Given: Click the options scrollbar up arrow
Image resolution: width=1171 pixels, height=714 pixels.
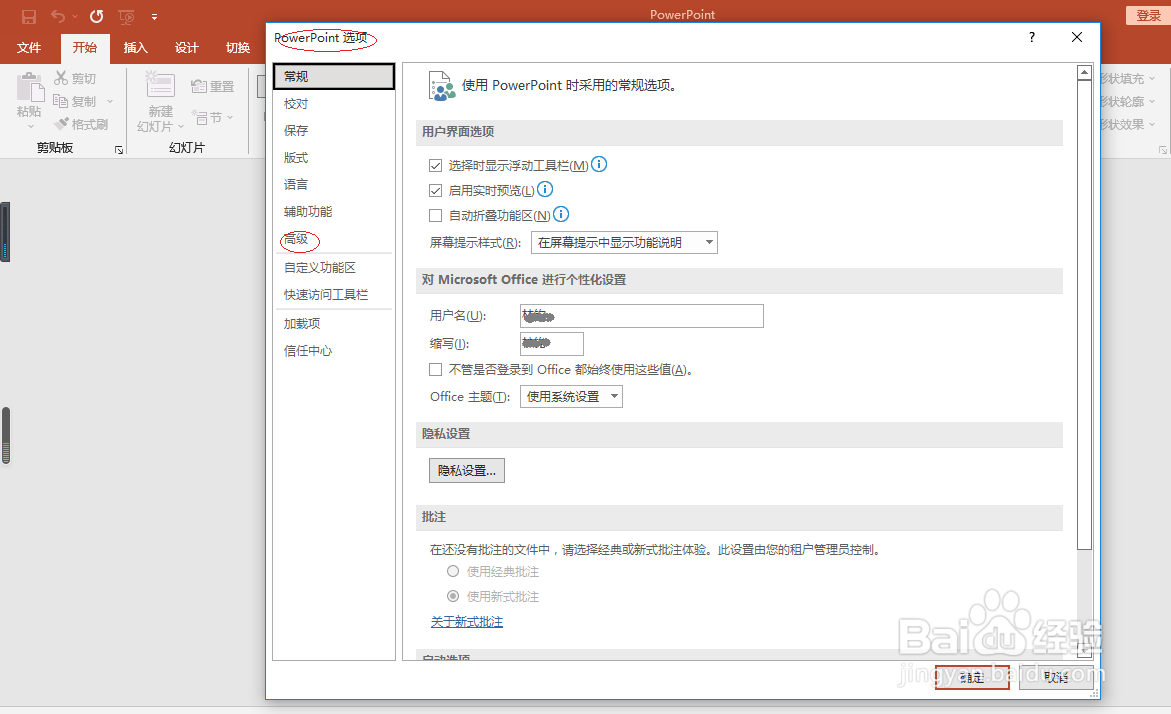Looking at the screenshot, I should click(1084, 72).
